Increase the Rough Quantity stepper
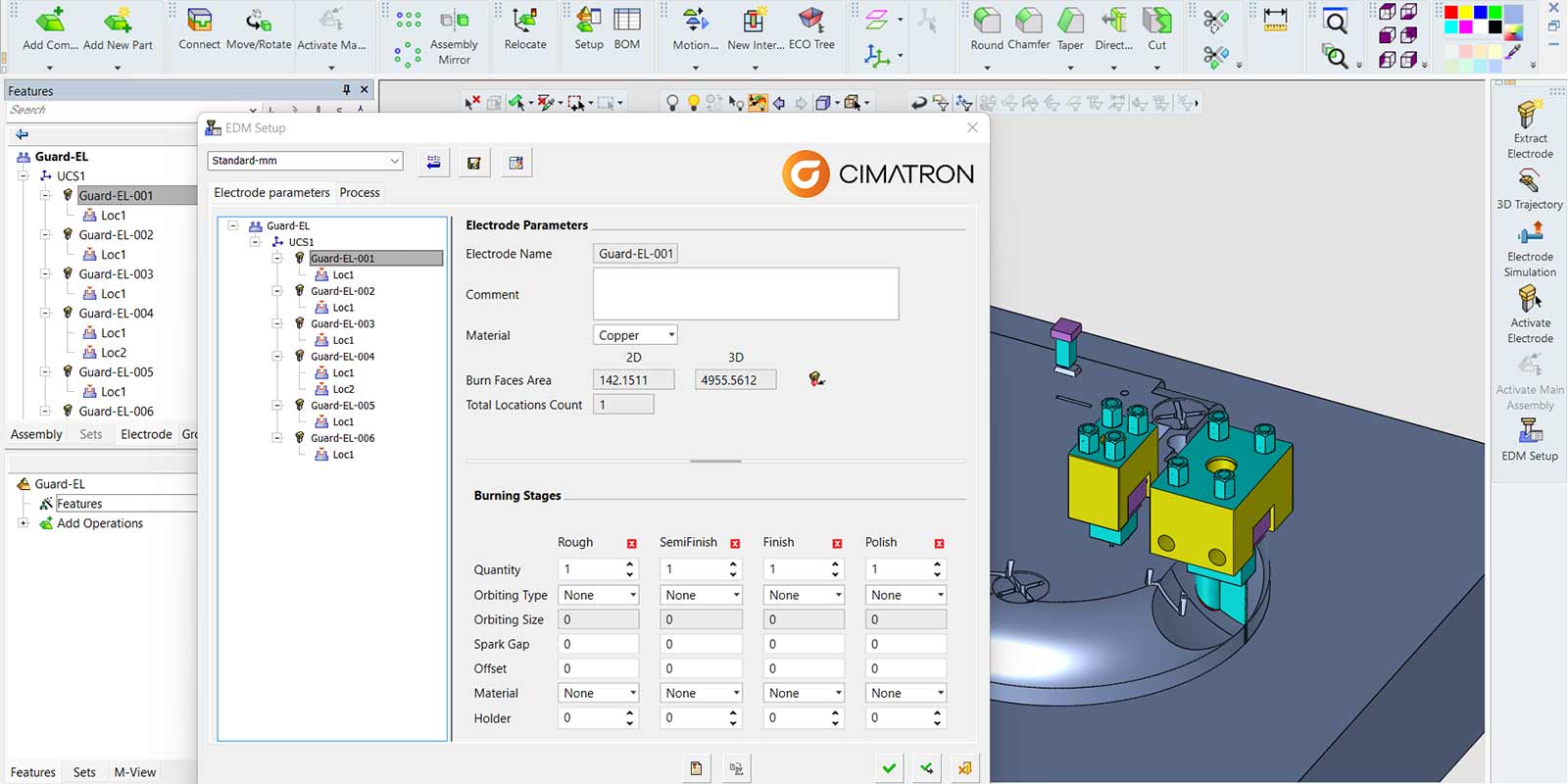 [629, 564]
